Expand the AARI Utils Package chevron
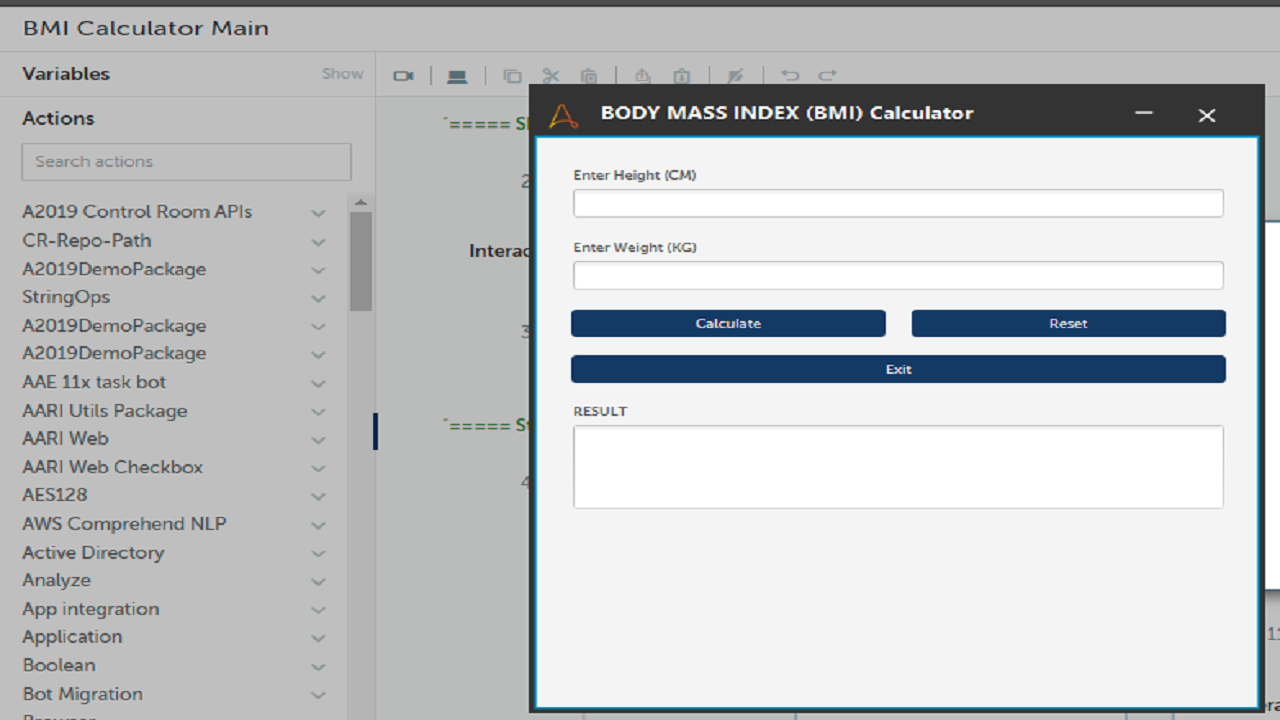Image resolution: width=1280 pixels, height=720 pixels. pos(318,412)
